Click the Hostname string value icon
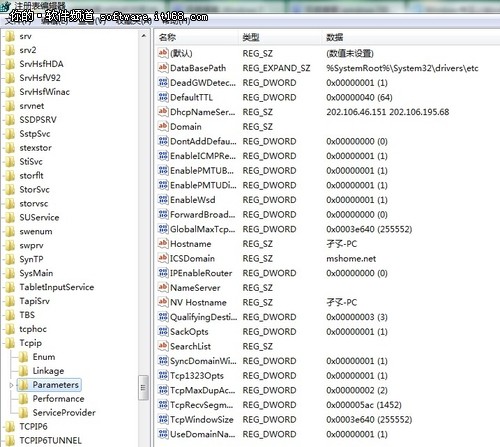Screen dimensions: 500x447 coord(163,243)
